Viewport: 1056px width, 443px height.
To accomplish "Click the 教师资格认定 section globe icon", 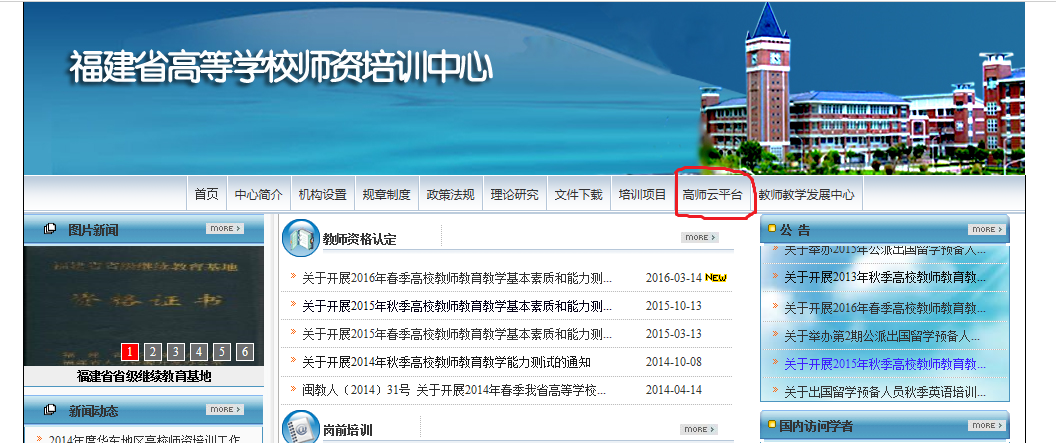I will [x=300, y=238].
